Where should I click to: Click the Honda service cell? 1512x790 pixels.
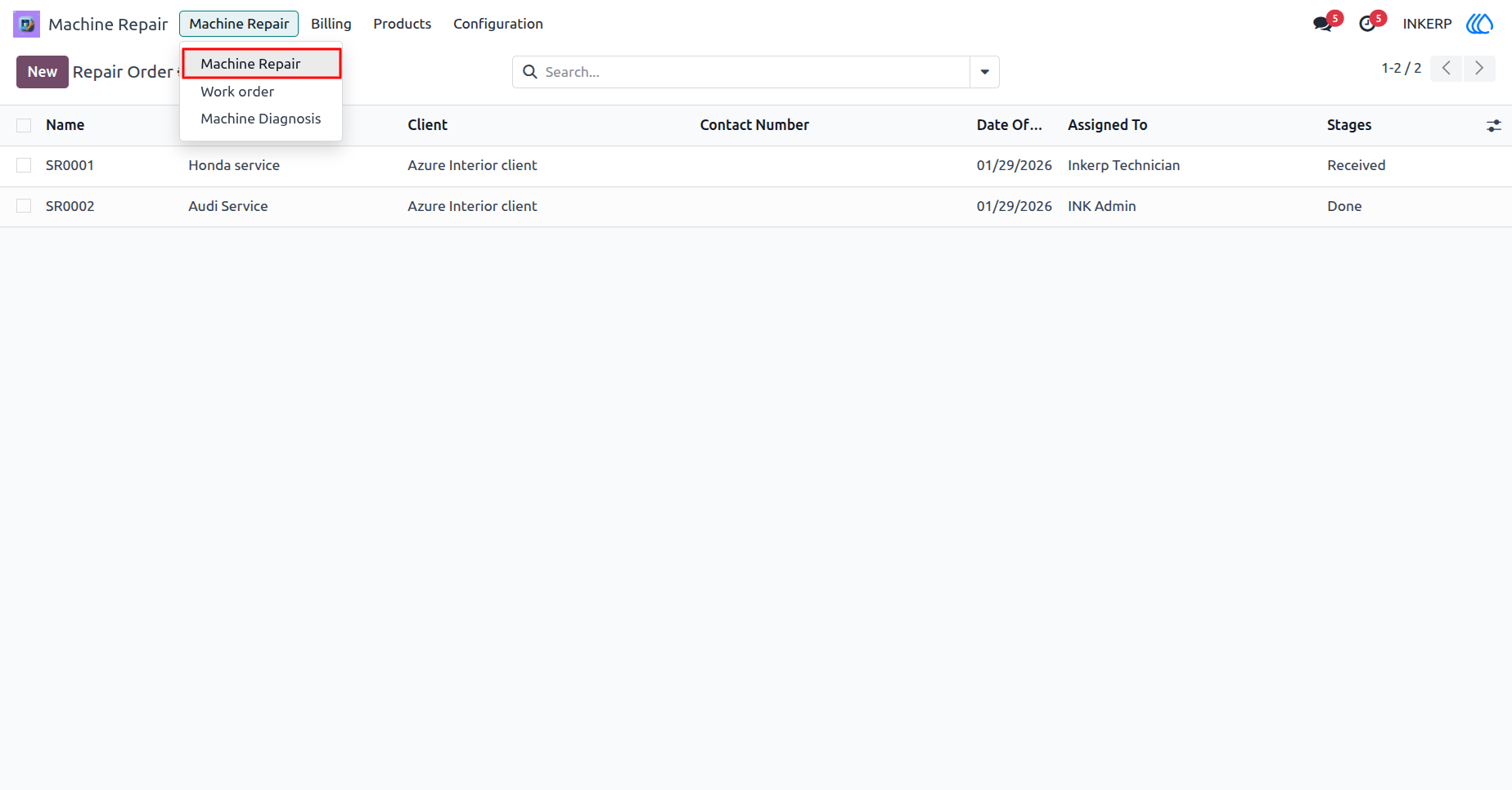coord(234,165)
